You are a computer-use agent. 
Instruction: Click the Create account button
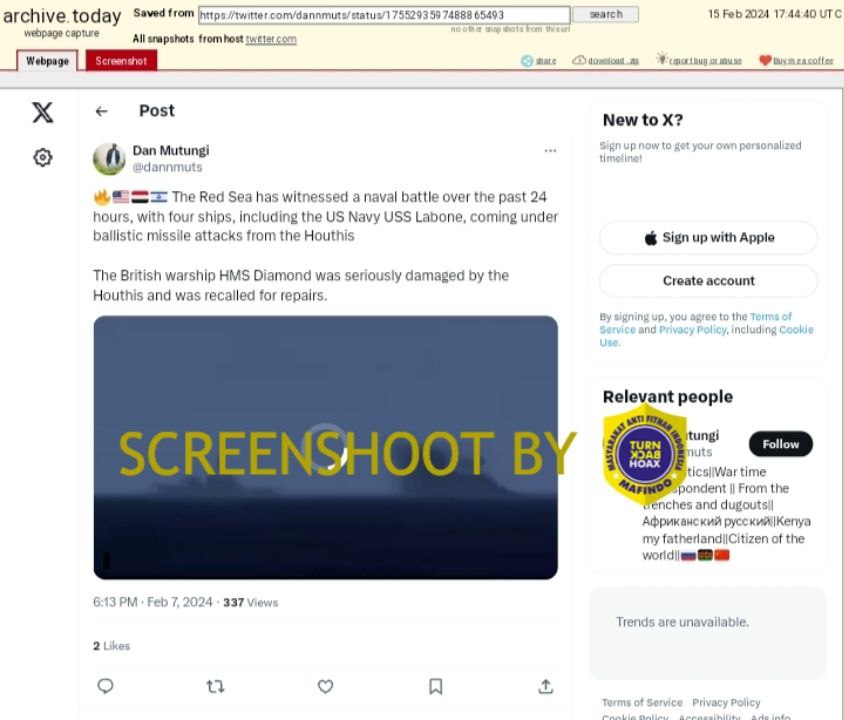(x=708, y=281)
